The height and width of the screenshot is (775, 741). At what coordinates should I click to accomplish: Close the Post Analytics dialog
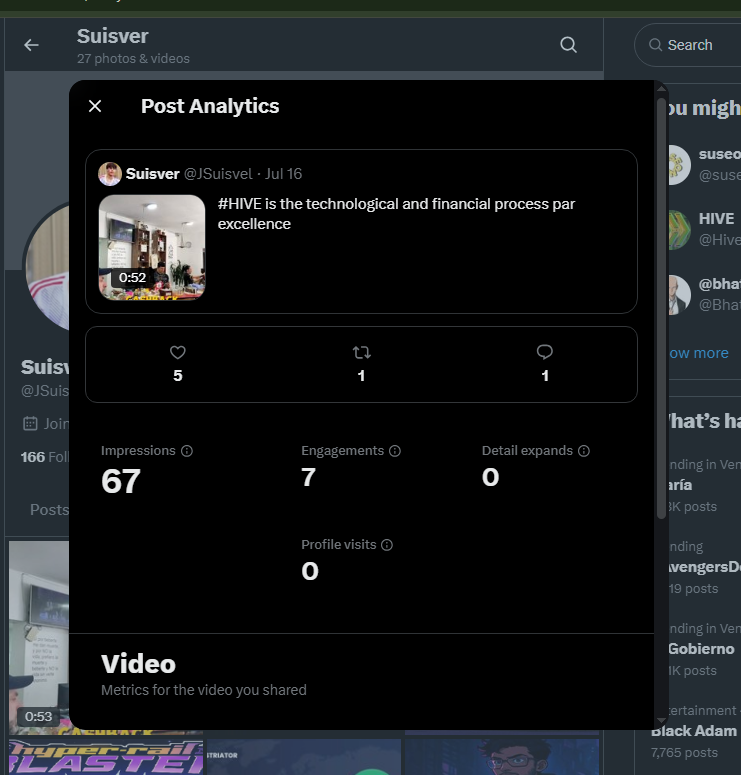pyautogui.click(x=95, y=106)
